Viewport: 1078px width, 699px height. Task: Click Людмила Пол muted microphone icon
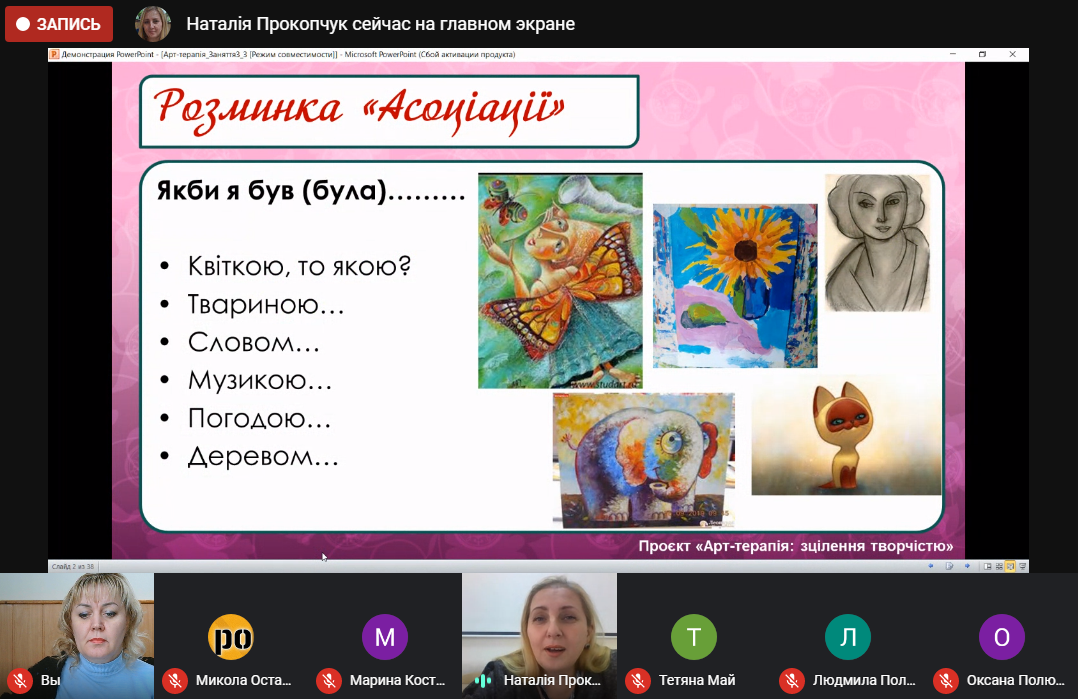pyautogui.click(x=791, y=681)
